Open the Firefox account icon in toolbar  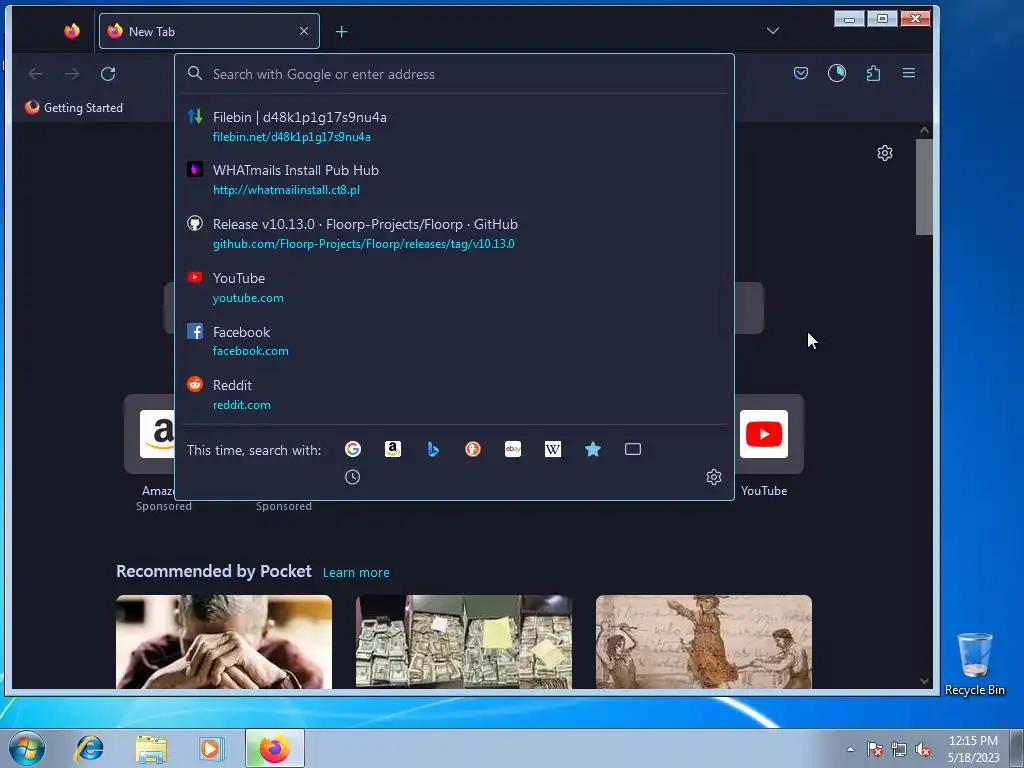[x=837, y=73]
